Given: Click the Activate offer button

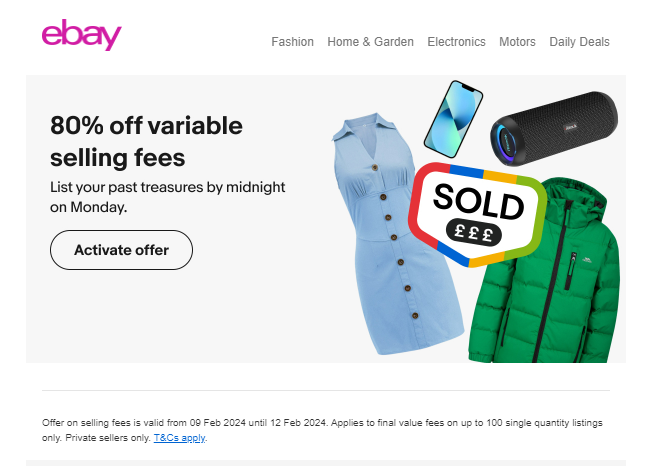Looking at the screenshot, I should [x=121, y=250].
